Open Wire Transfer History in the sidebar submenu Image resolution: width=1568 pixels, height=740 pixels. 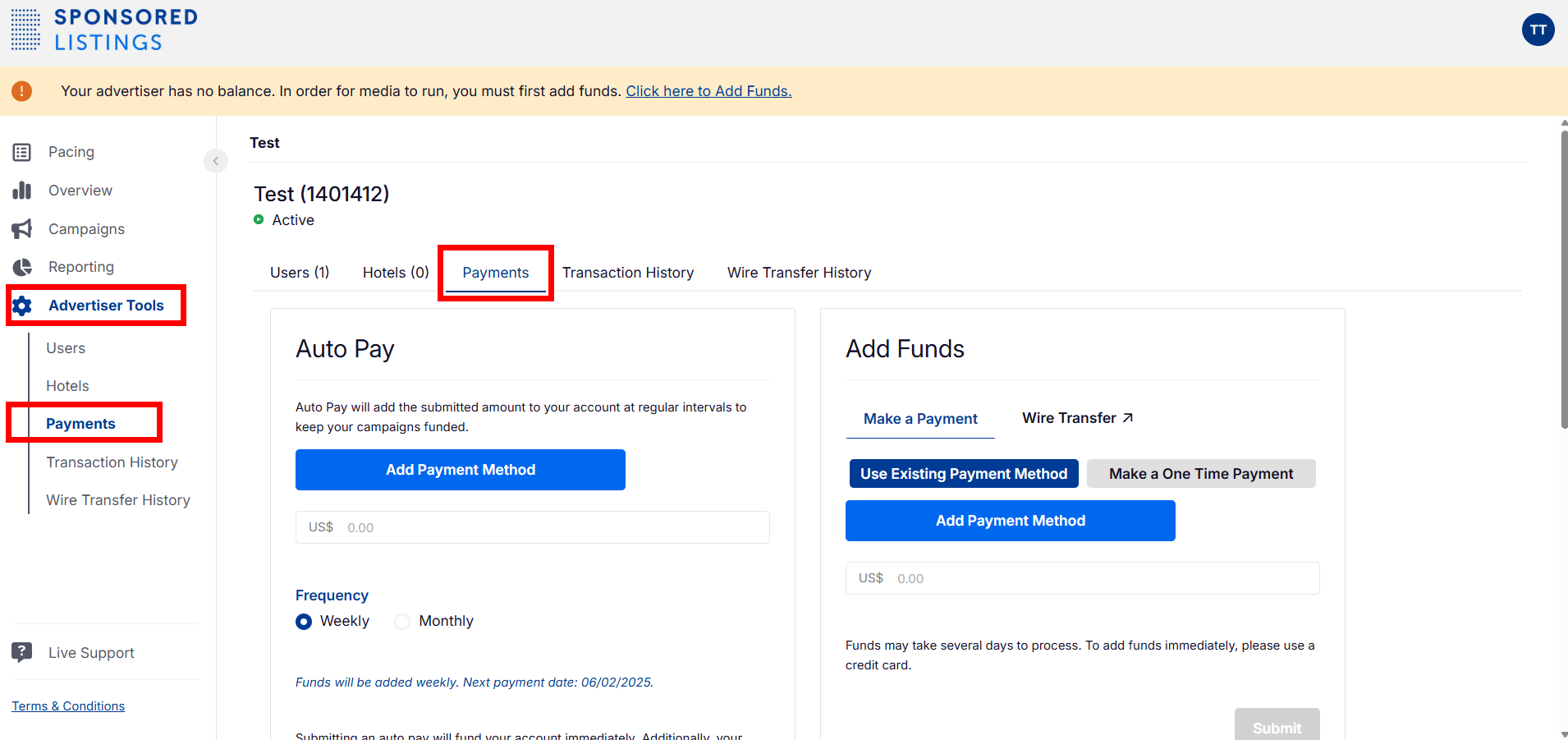(x=118, y=500)
